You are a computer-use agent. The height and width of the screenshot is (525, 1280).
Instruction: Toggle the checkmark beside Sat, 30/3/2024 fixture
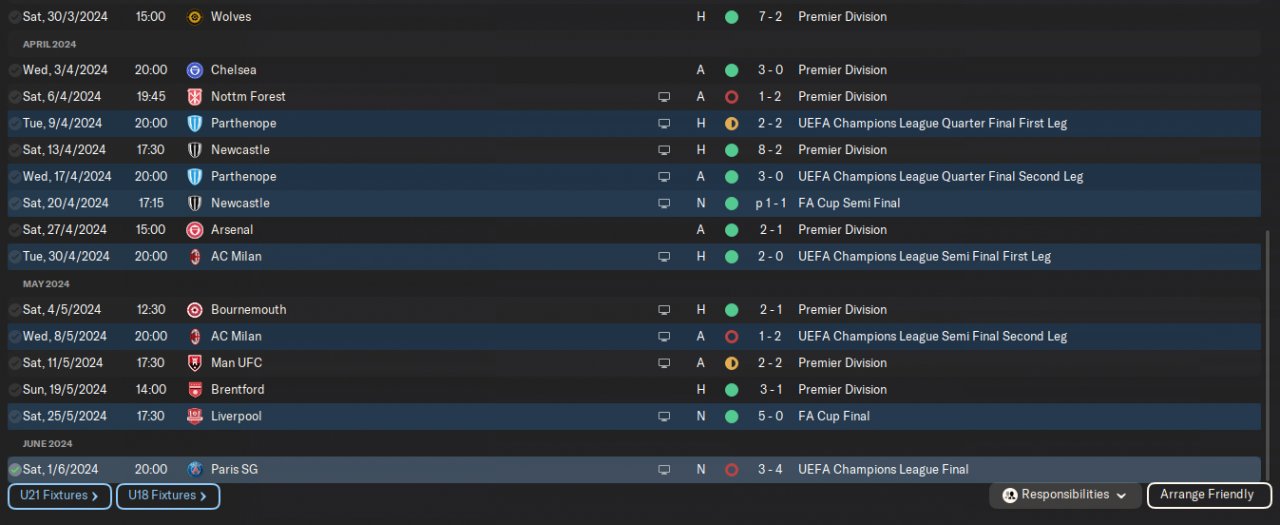pyautogui.click(x=14, y=17)
